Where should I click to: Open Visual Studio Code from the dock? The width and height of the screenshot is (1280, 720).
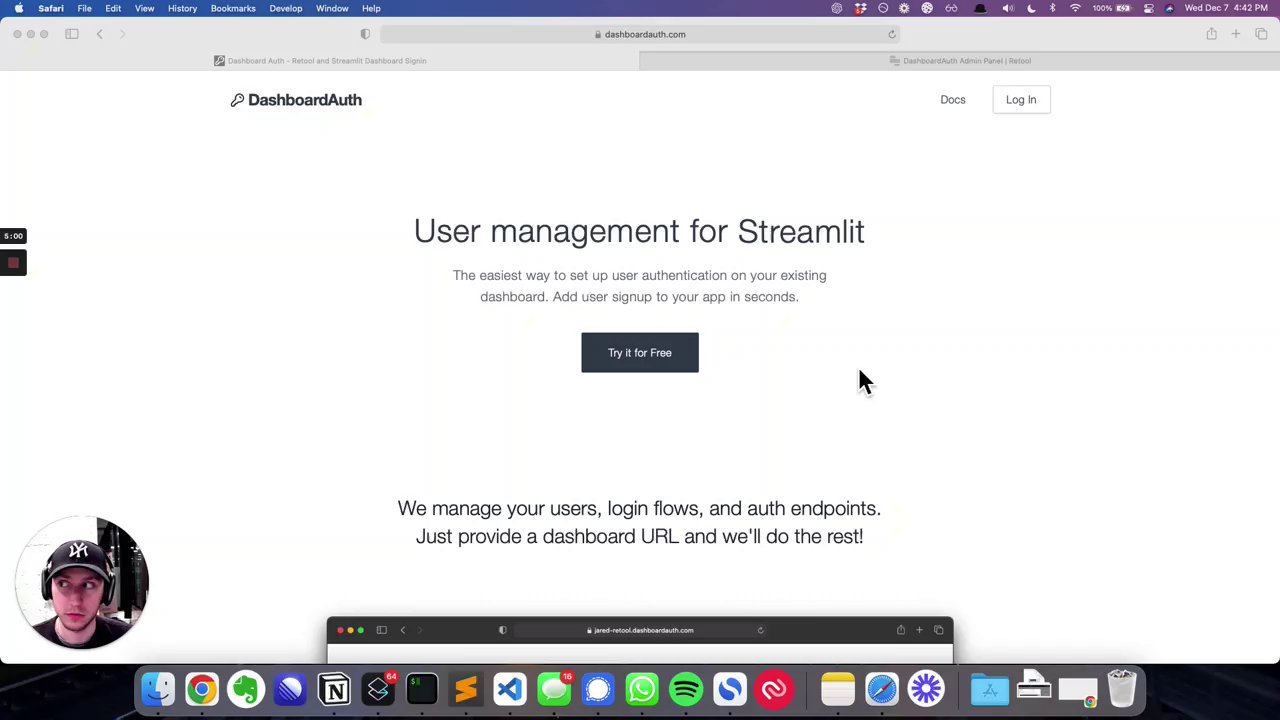point(510,689)
